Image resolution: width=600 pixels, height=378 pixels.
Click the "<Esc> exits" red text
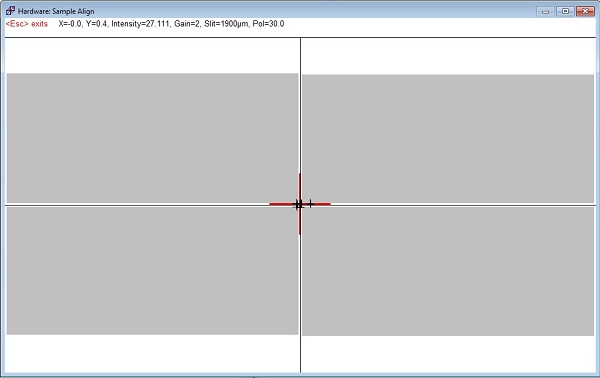click(x=27, y=24)
